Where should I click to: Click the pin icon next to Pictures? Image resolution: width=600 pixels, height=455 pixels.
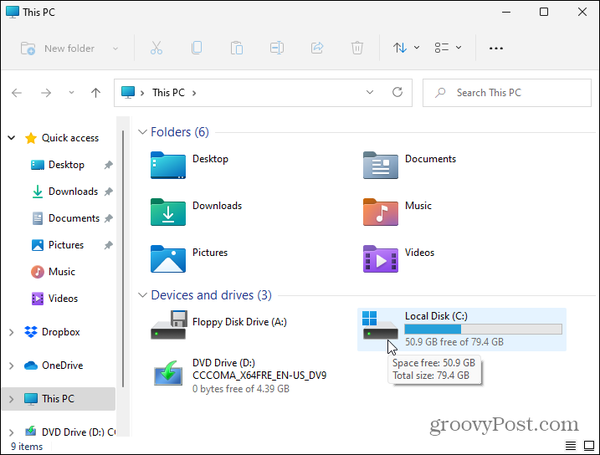[109, 245]
